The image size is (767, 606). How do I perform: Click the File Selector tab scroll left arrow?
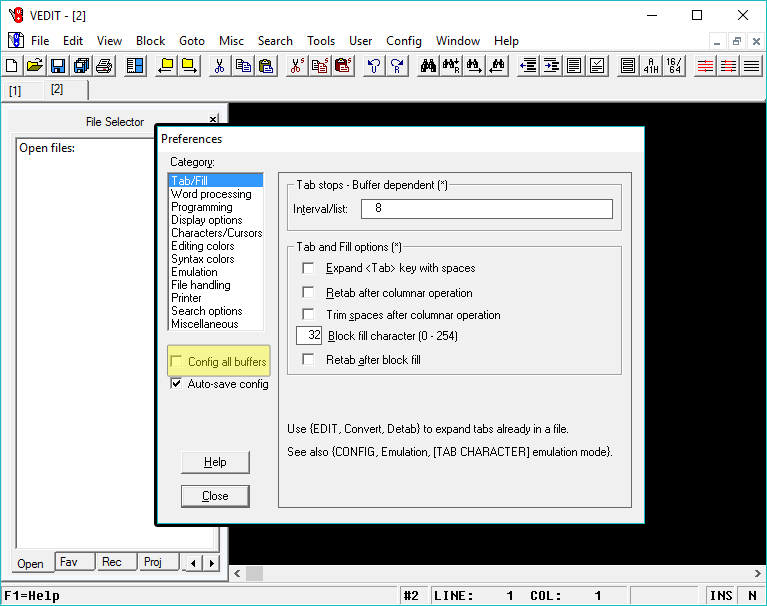tap(194, 563)
